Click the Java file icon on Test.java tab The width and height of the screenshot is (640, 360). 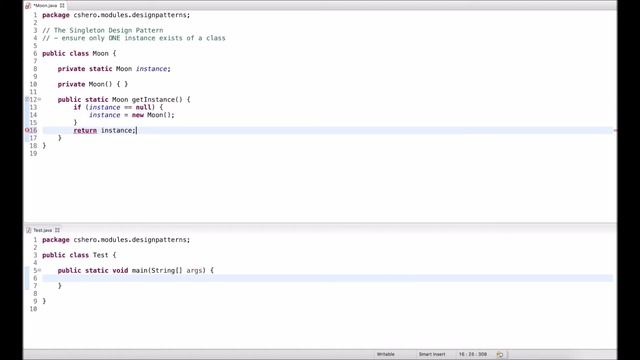click(29, 230)
